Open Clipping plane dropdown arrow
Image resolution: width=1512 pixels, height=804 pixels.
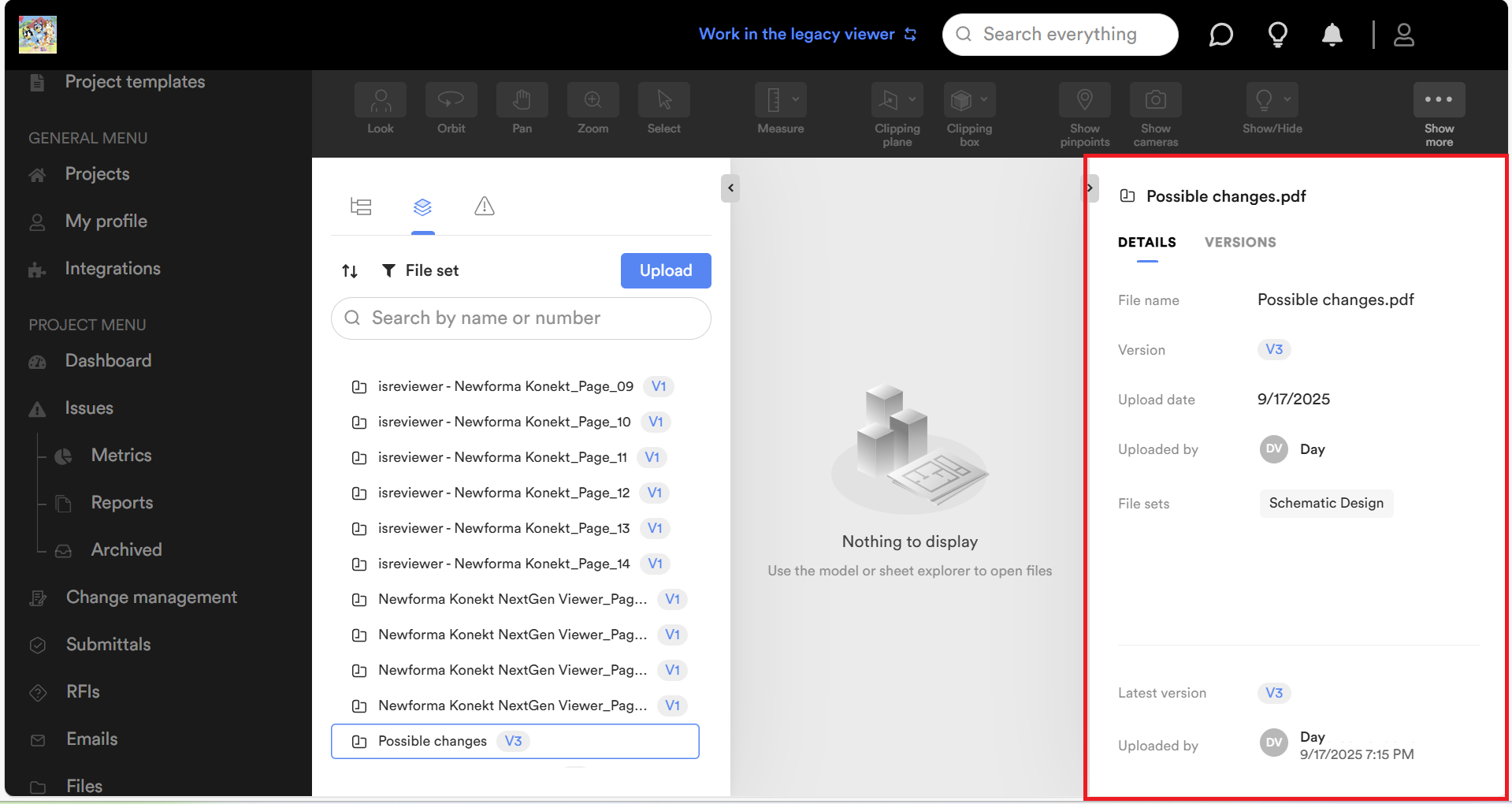pos(912,99)
